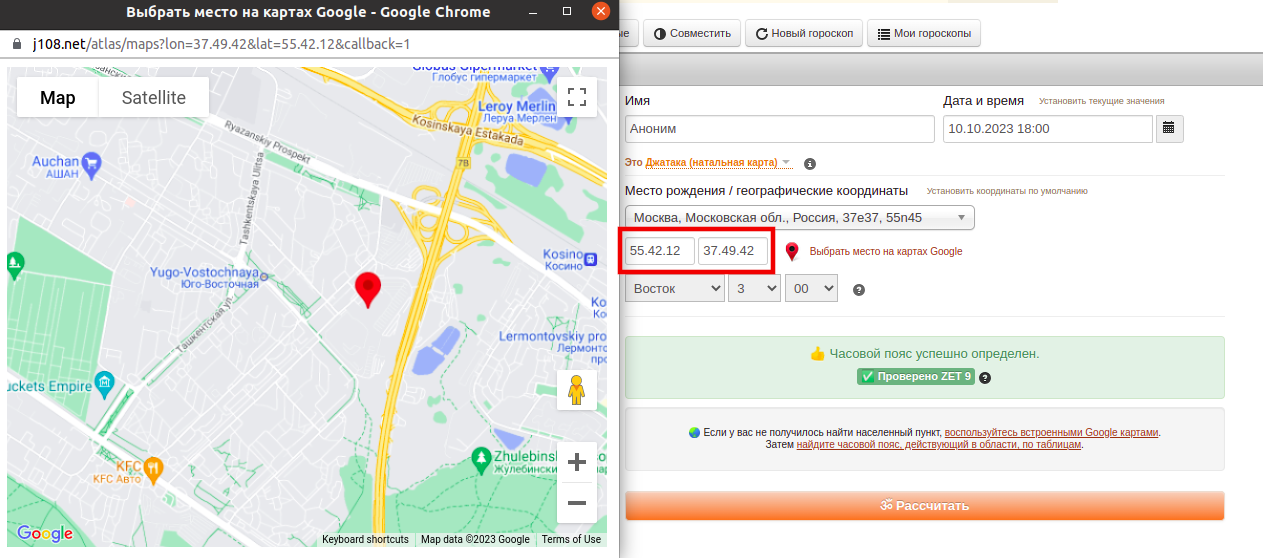Click the red location marker on map
This screenshot has height=558, width=1263.
coord(368,289)
